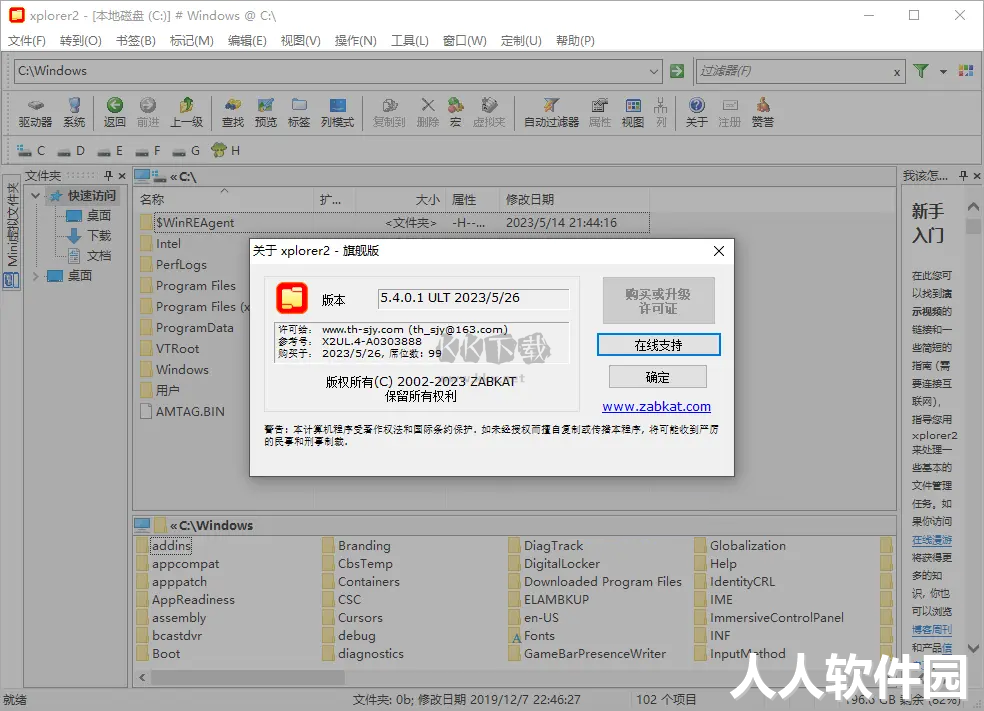
Task: Switch to drive G in drive bar
Action: pyautogui.click(x=186, y=151)
